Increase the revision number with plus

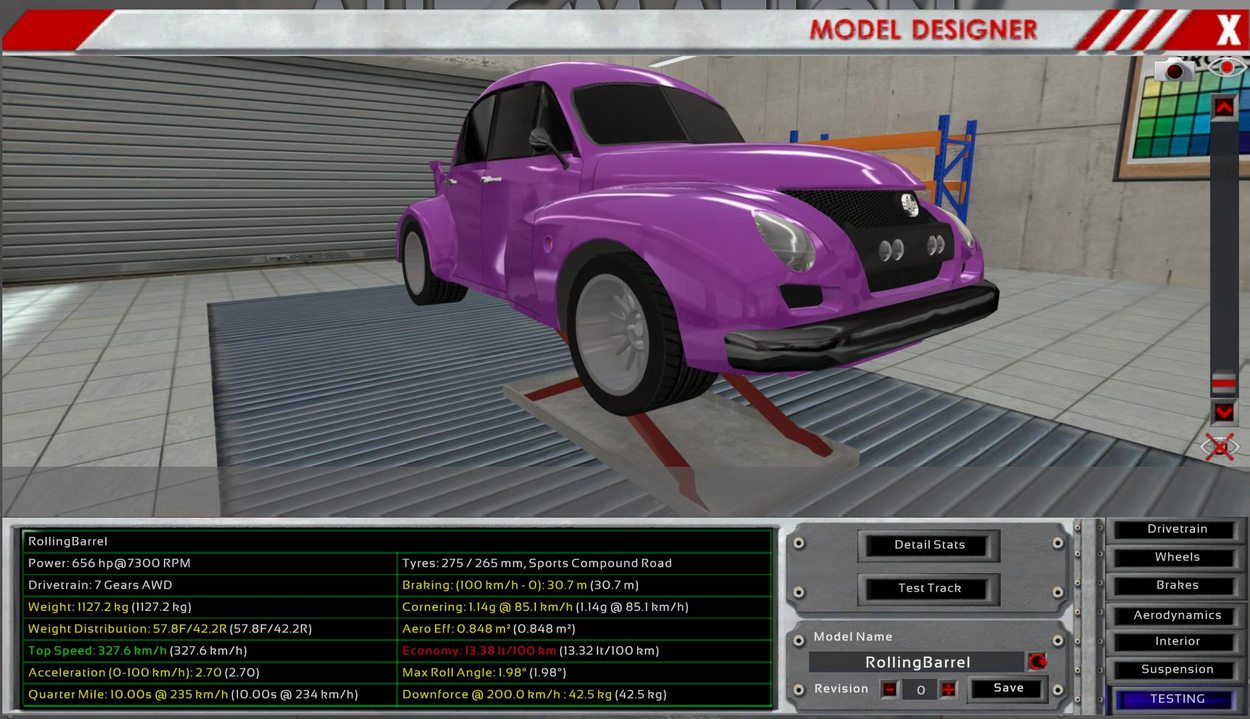[948, 689]
